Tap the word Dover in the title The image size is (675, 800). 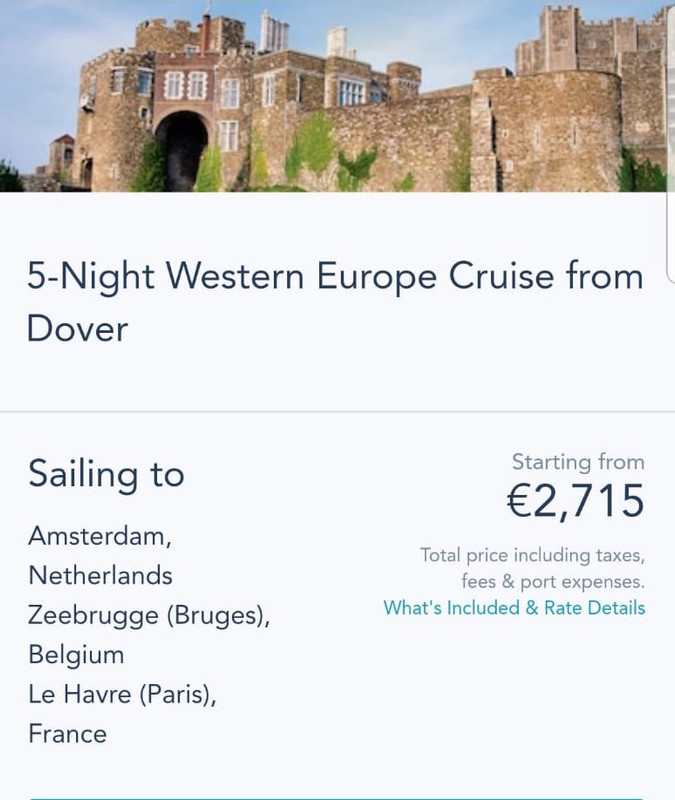[x=78, y=328]
